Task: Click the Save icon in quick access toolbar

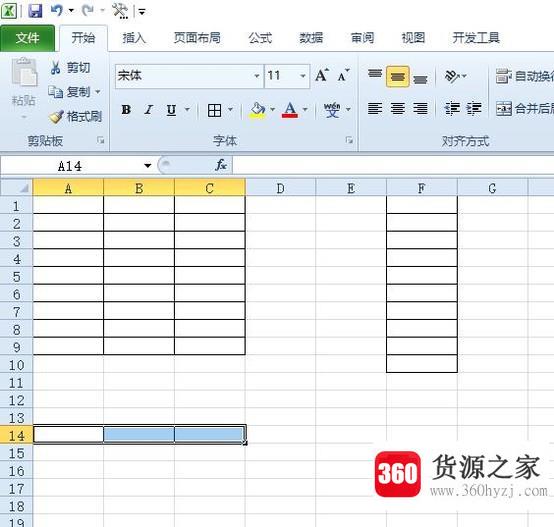Action: pyautogui.click(x=35, y=11)
